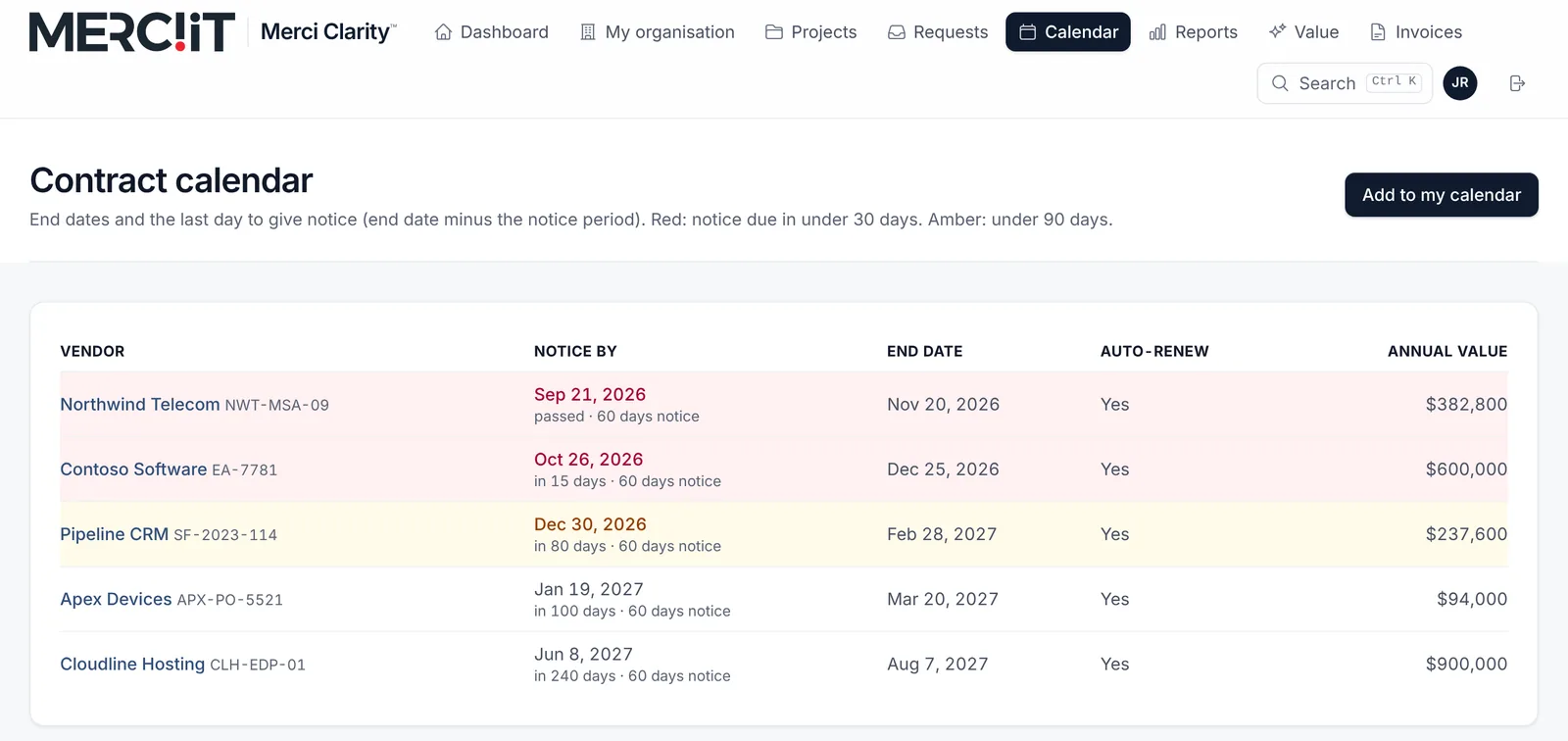Screen dimensions: 1568x741
Task: Click Add to my calendar button
Action: (x=1442, y=195)
